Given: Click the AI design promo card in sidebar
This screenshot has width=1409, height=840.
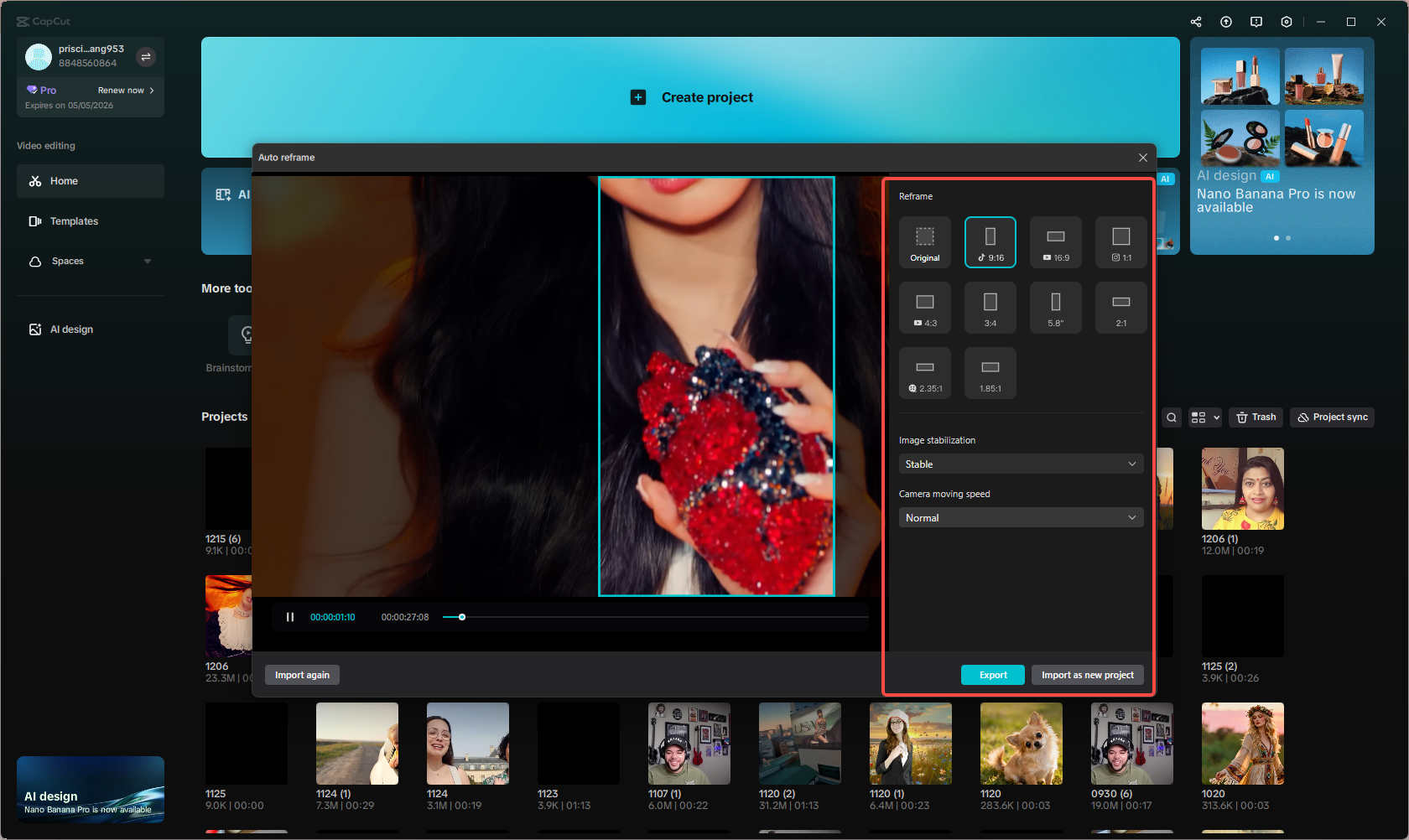Looking at the screenshot, I should (x=91, y=790).
